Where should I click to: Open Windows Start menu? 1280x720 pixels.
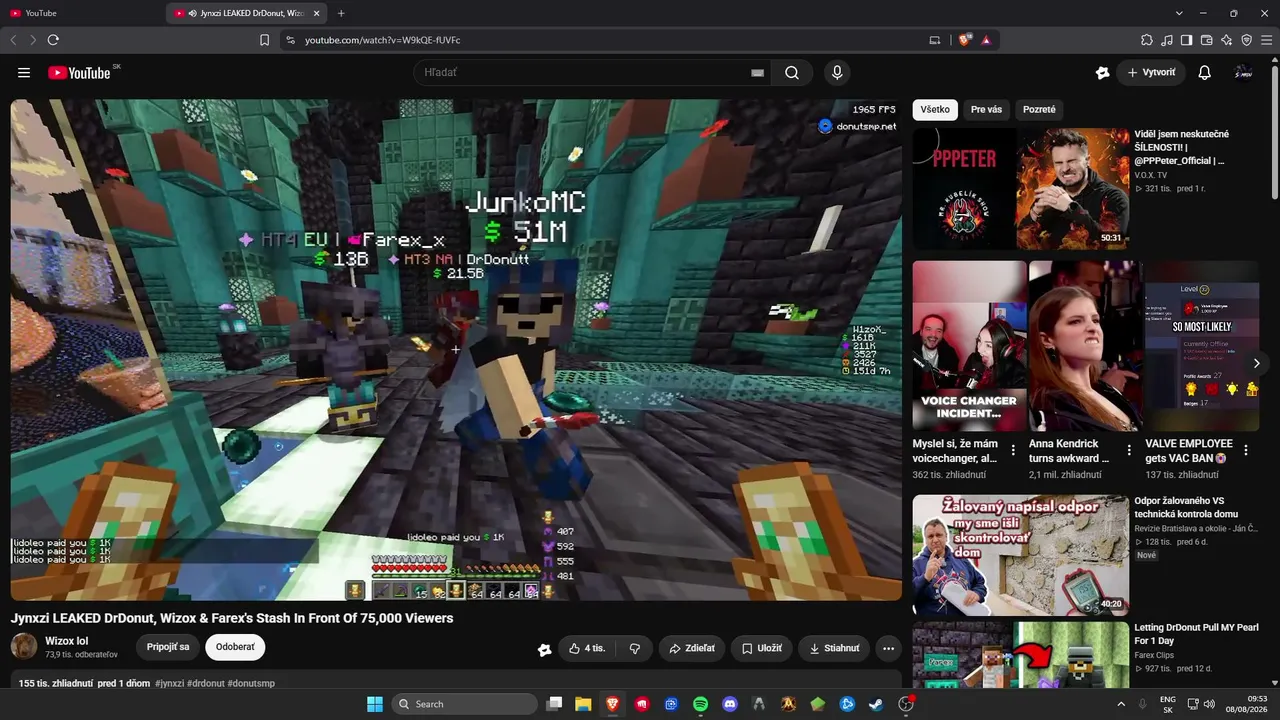(375, 704)
